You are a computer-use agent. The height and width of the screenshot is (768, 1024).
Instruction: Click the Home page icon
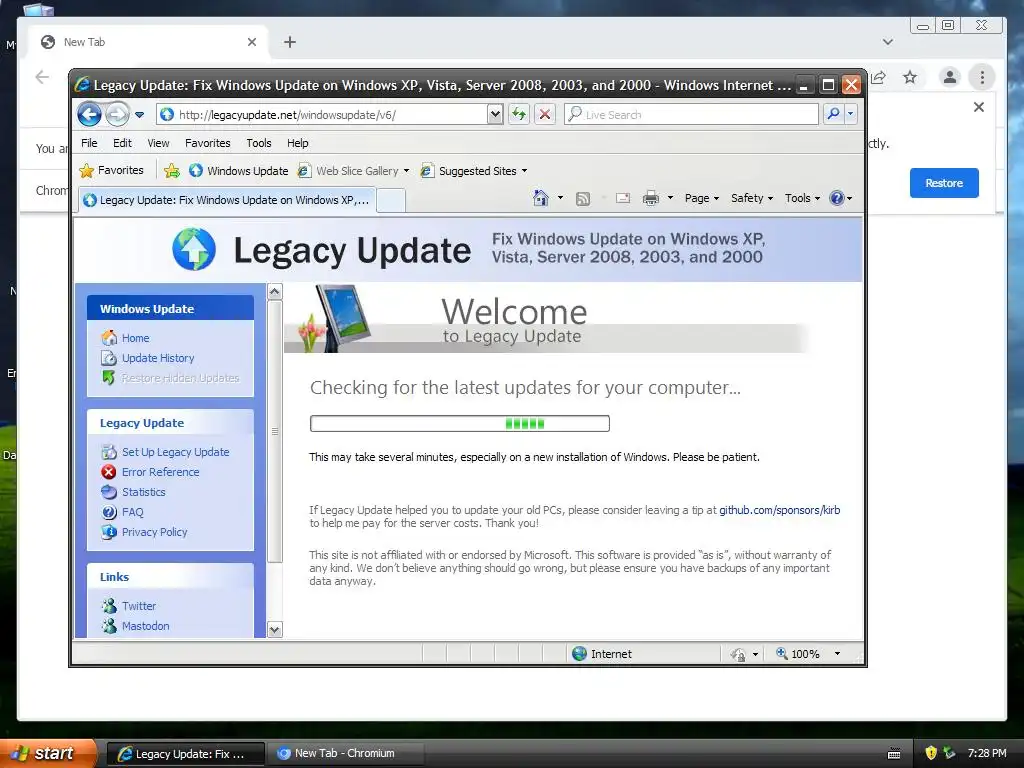[541, 198]
